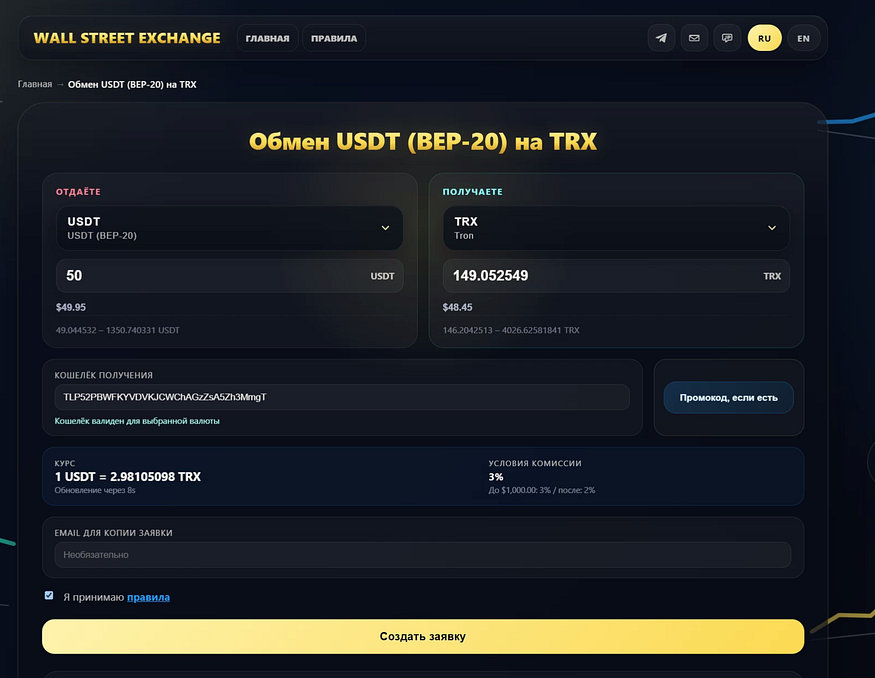Open the Главная menu item

267,38
